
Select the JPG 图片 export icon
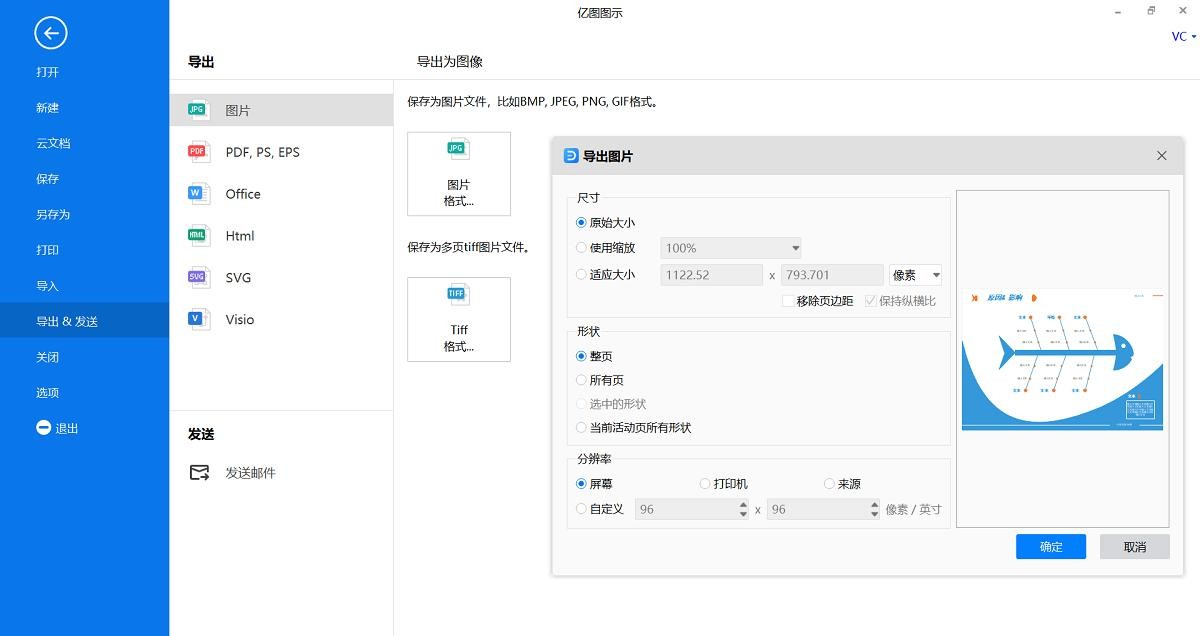click(x=198, y=110)
